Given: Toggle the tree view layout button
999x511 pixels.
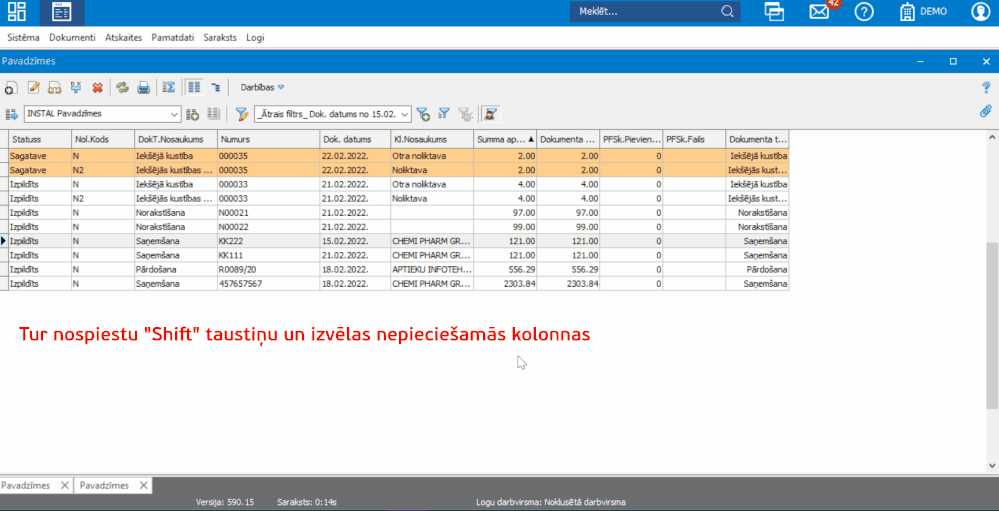Looking at the screenshot, I should tap(215, 88).
